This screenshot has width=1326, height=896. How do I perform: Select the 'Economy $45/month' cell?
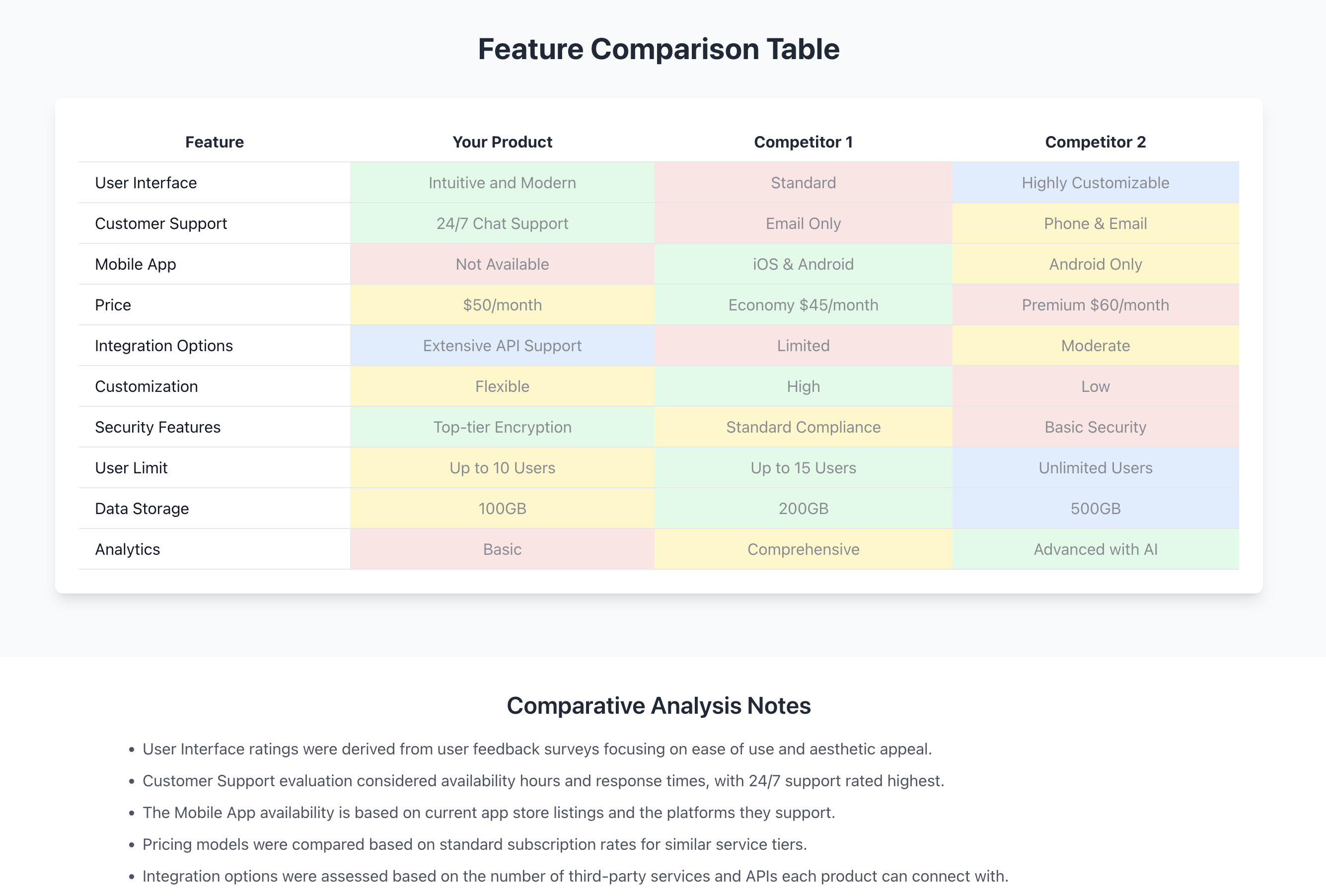pos(803,305)
